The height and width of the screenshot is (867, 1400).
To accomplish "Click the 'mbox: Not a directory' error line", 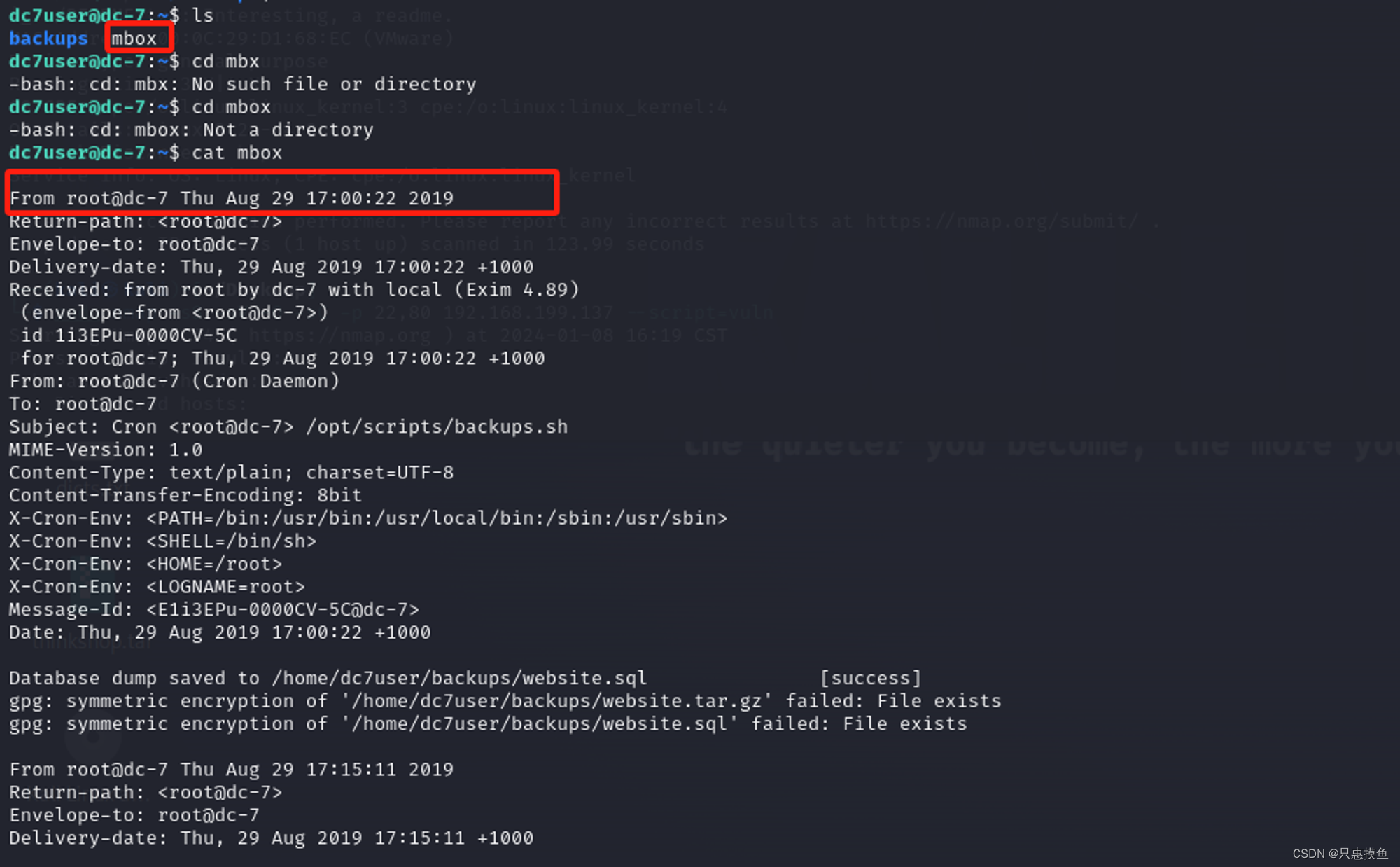I will (191, 130).
